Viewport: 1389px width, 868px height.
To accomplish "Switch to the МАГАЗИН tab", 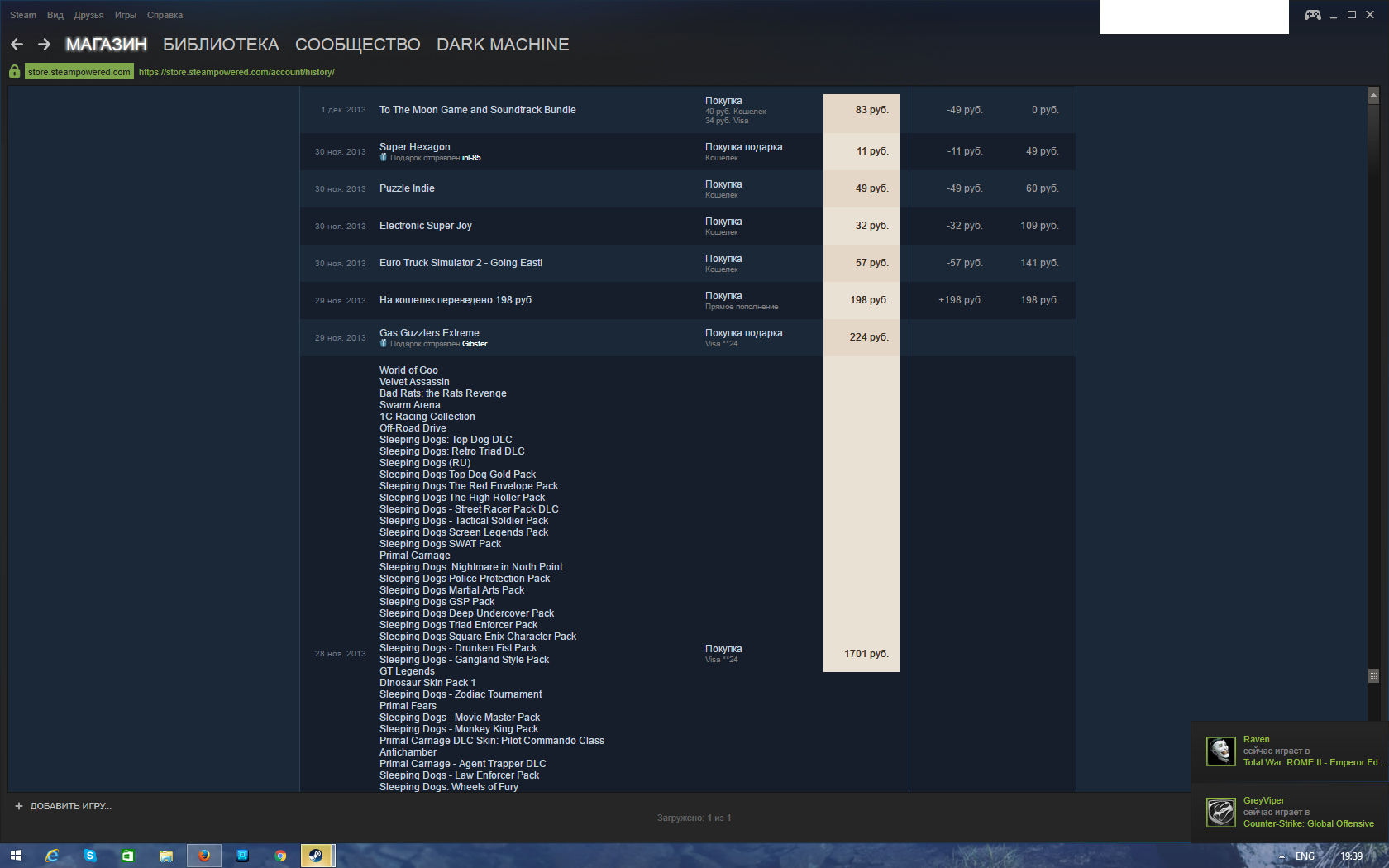I will [107, 45].
